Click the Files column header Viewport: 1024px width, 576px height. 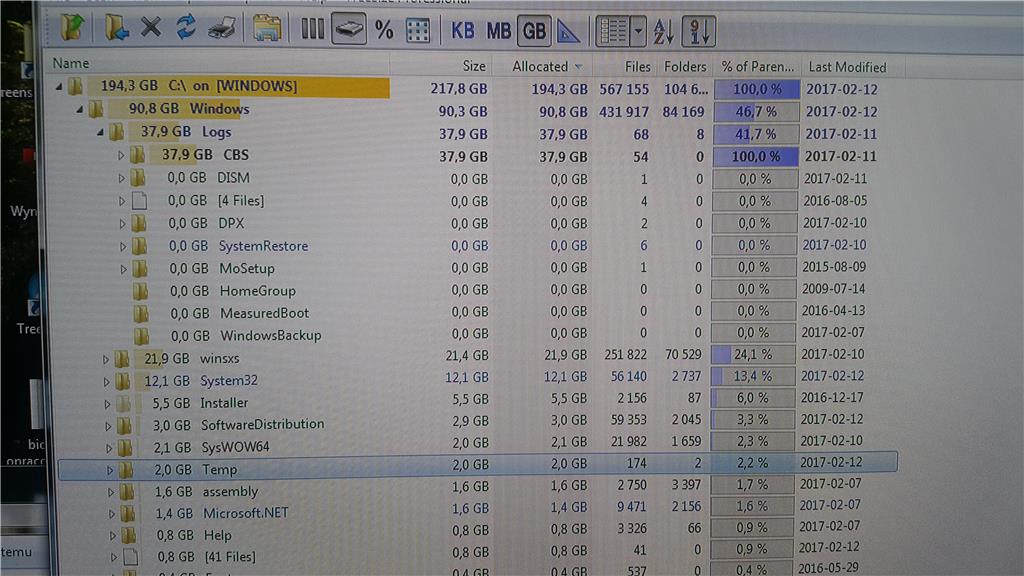[637, 67]
